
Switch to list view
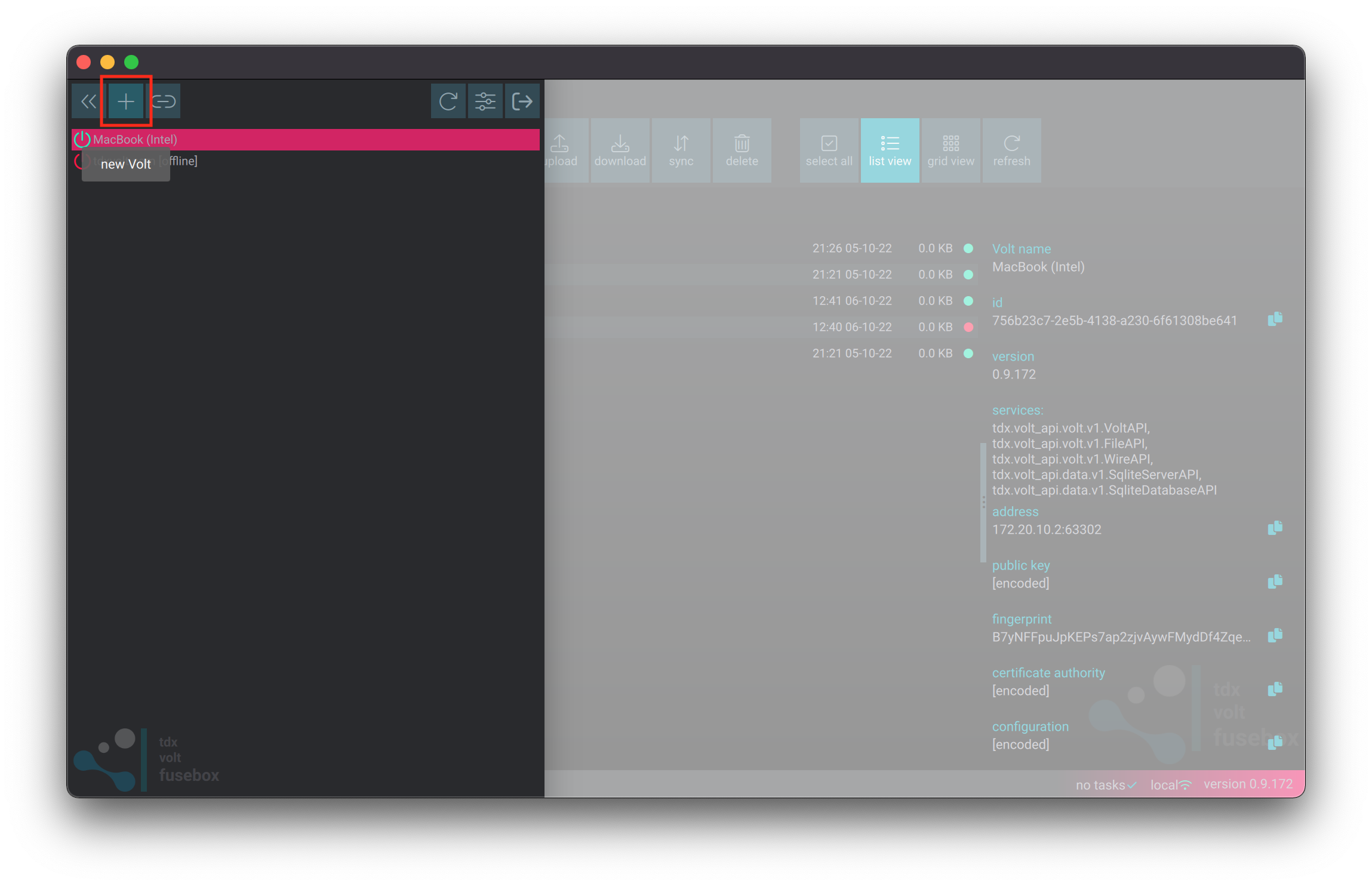890,150
